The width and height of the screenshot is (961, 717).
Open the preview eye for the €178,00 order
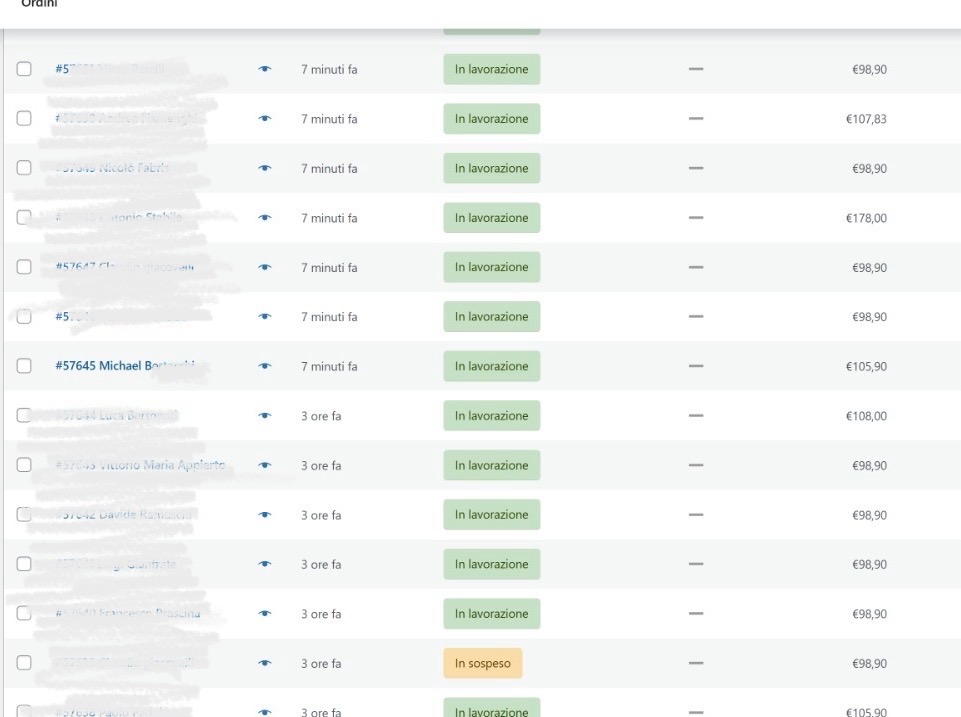[x=265, y=218]
